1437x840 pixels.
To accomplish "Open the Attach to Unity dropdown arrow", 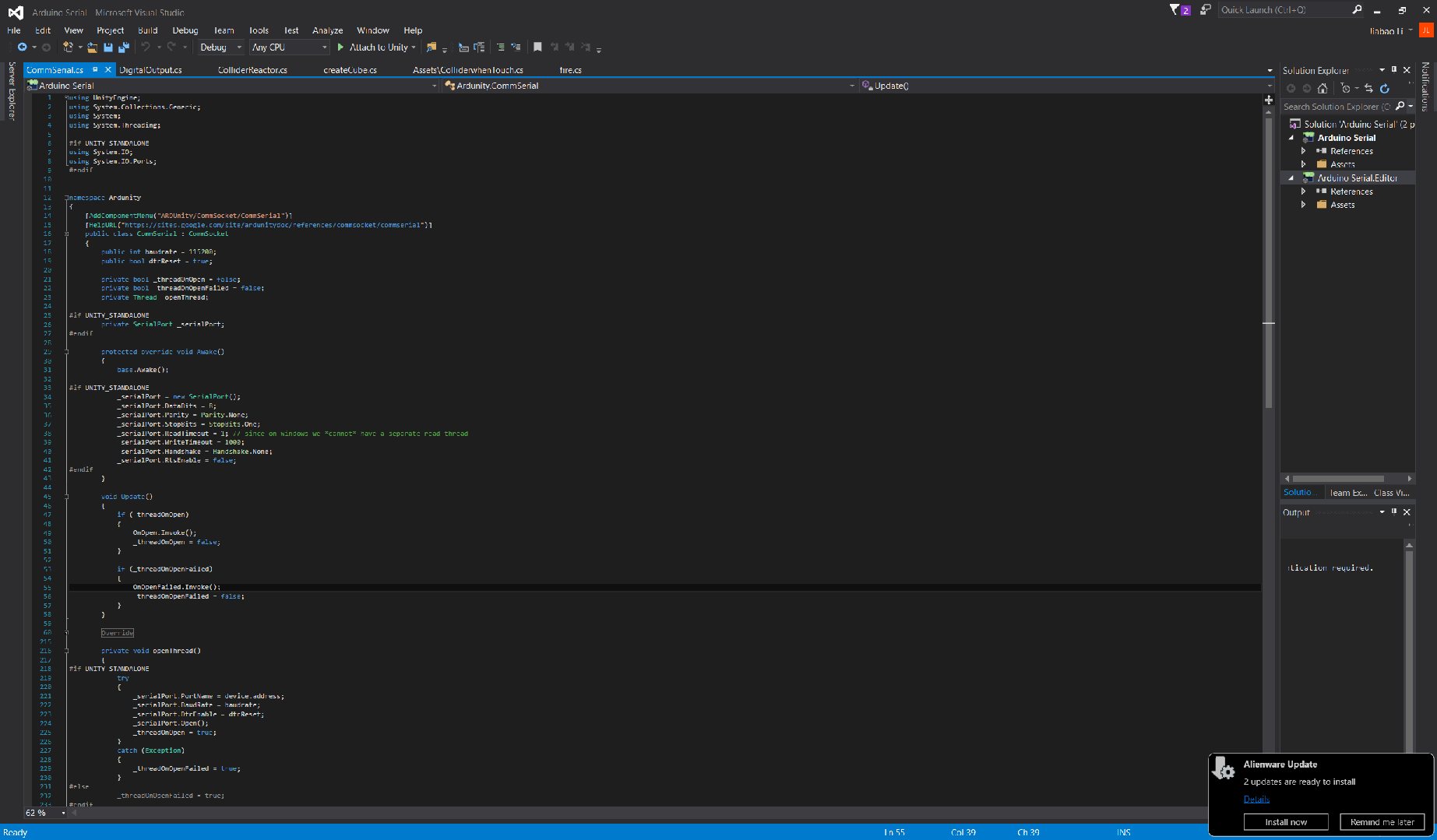I will coord(414,47).
